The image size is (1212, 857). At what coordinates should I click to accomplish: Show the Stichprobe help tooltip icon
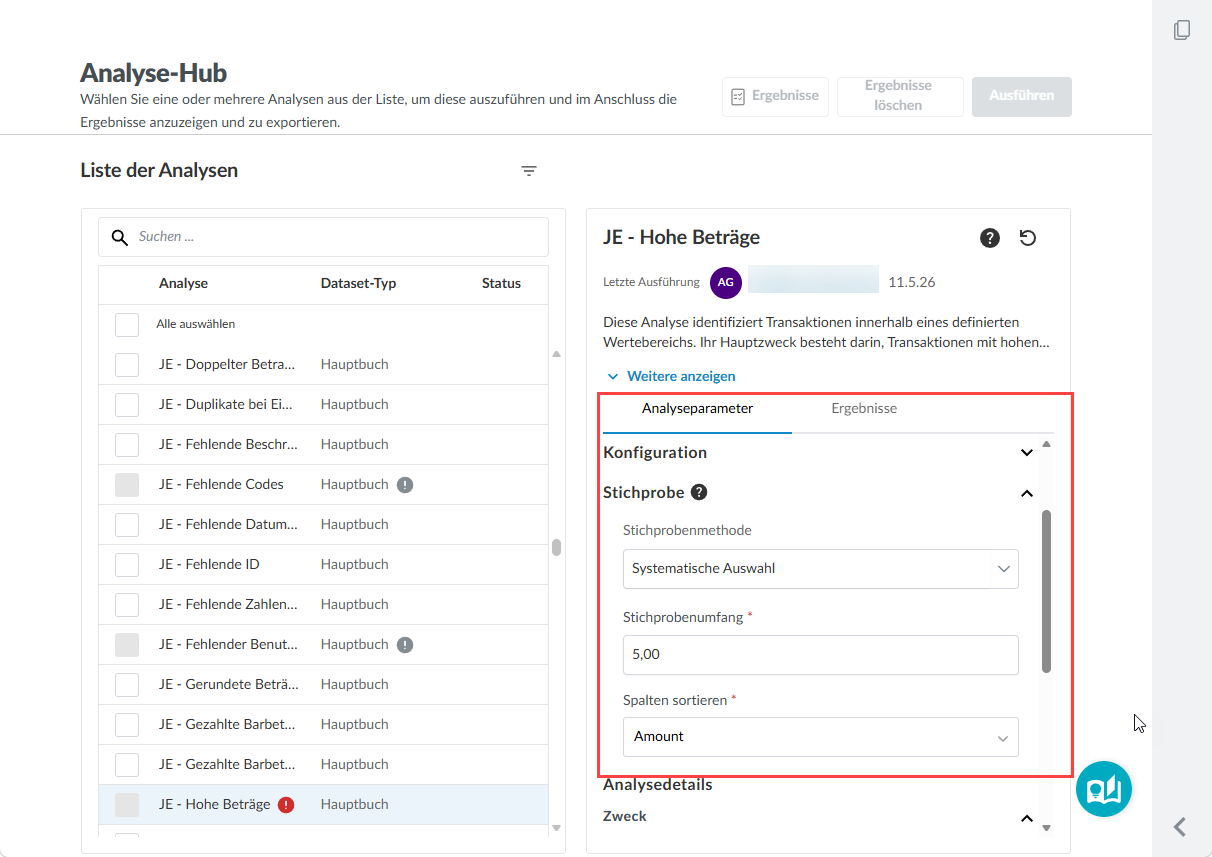click(x=699, y=492)
